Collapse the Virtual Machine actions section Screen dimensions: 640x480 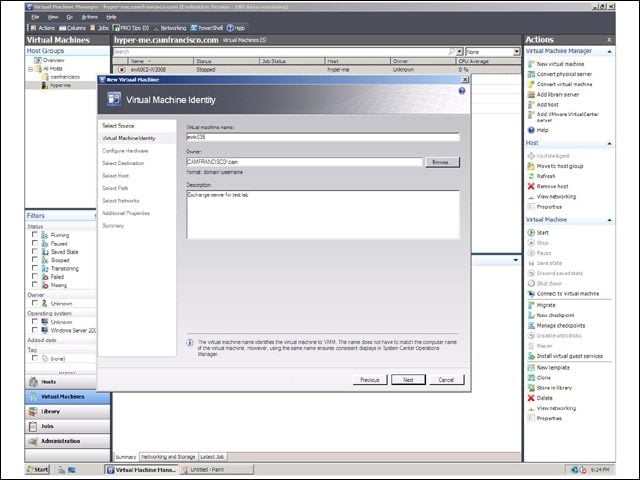(609, 220)
